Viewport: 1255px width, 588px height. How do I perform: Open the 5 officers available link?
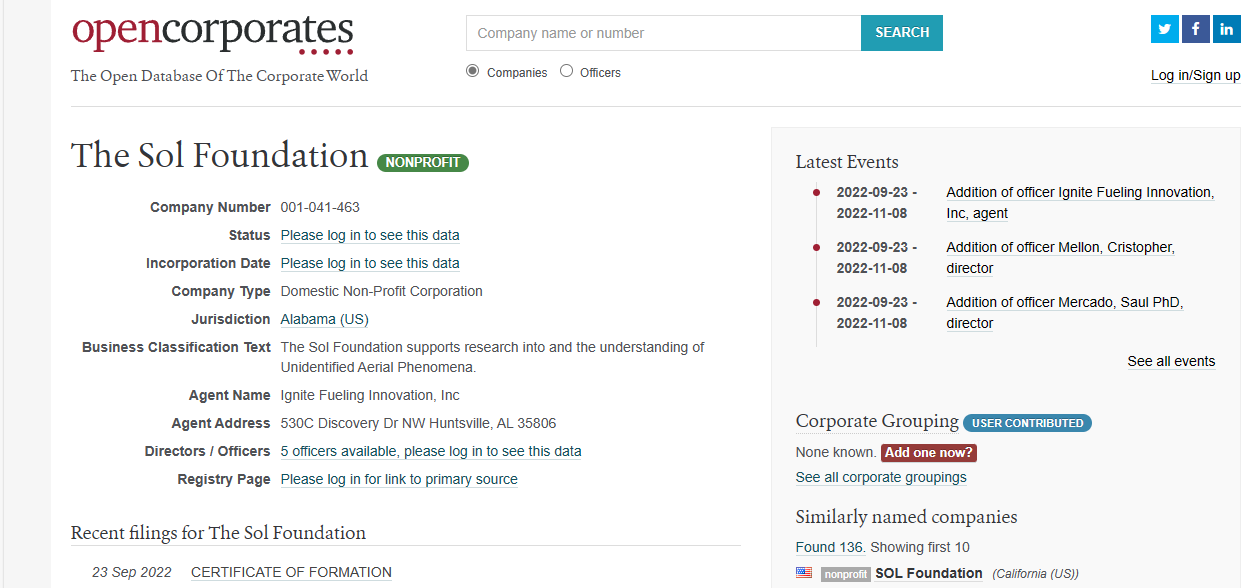click(x=431, y=451)
